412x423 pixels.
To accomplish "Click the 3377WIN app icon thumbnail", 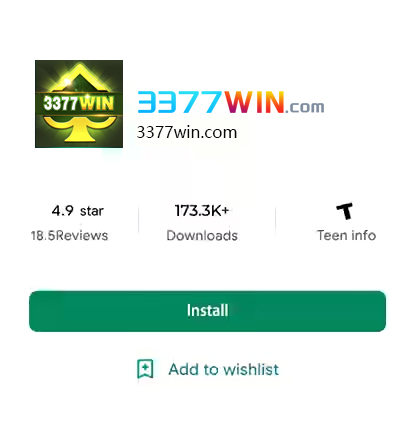I will [x=79, y=104].
